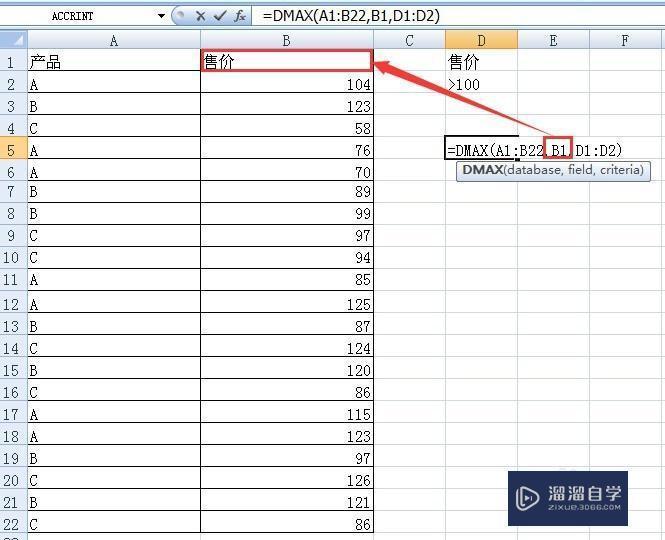Open Insert Function with the fx icon
Viewport: 665px width, 540px height.
pos(240,16)
